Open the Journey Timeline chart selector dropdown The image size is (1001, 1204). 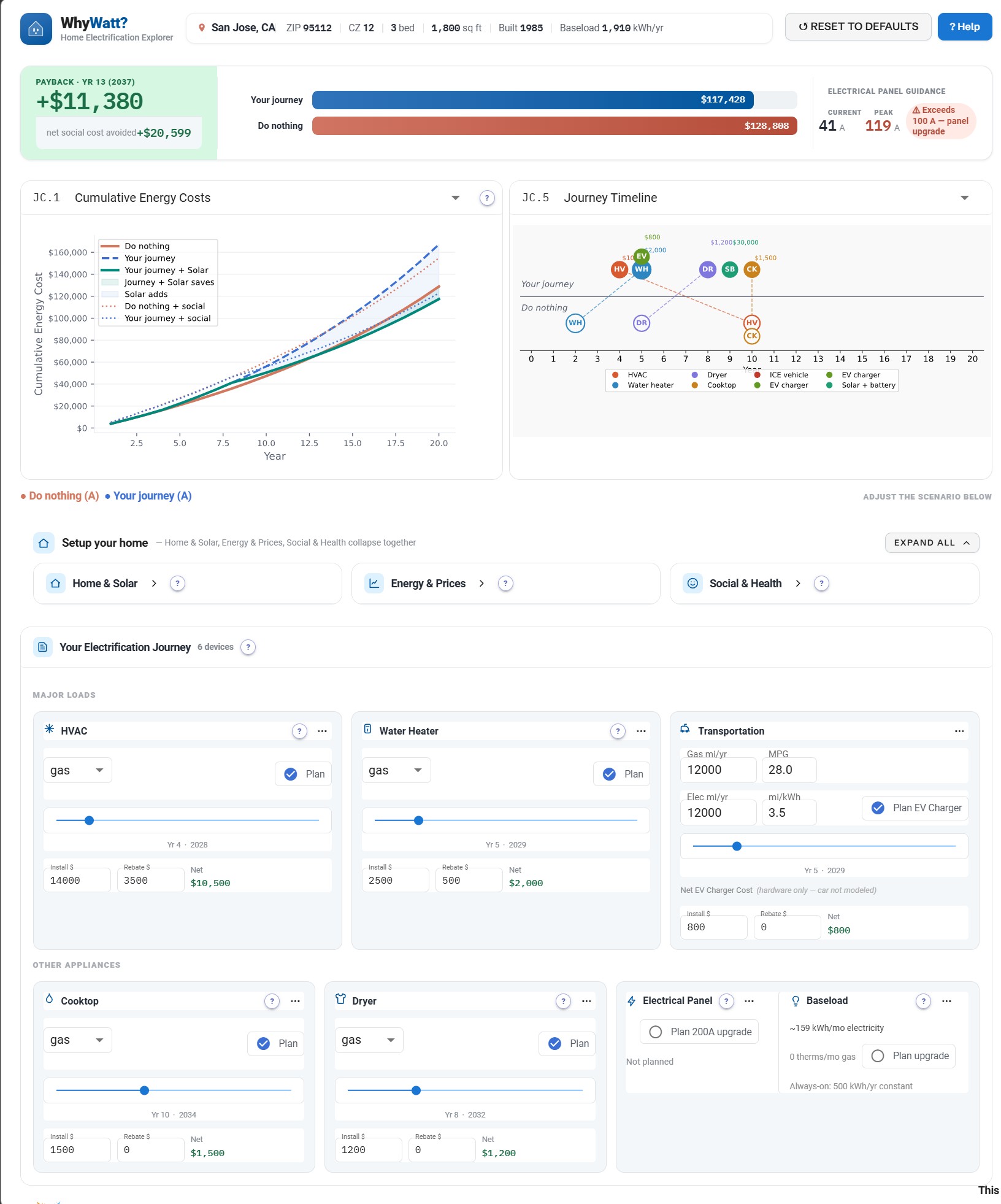[x=964, y=198]
